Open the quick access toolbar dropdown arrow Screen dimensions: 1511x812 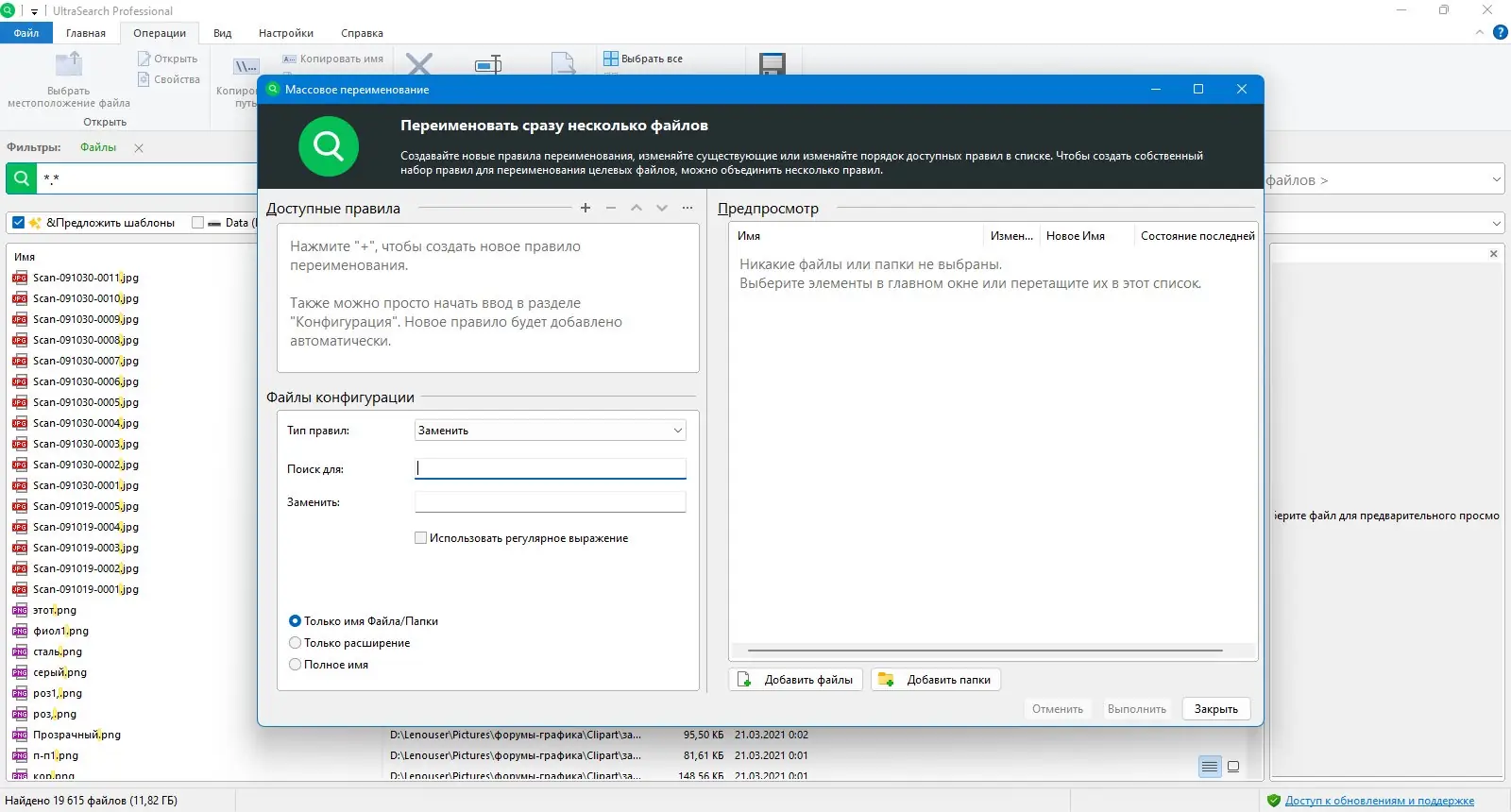click(35, 11)
